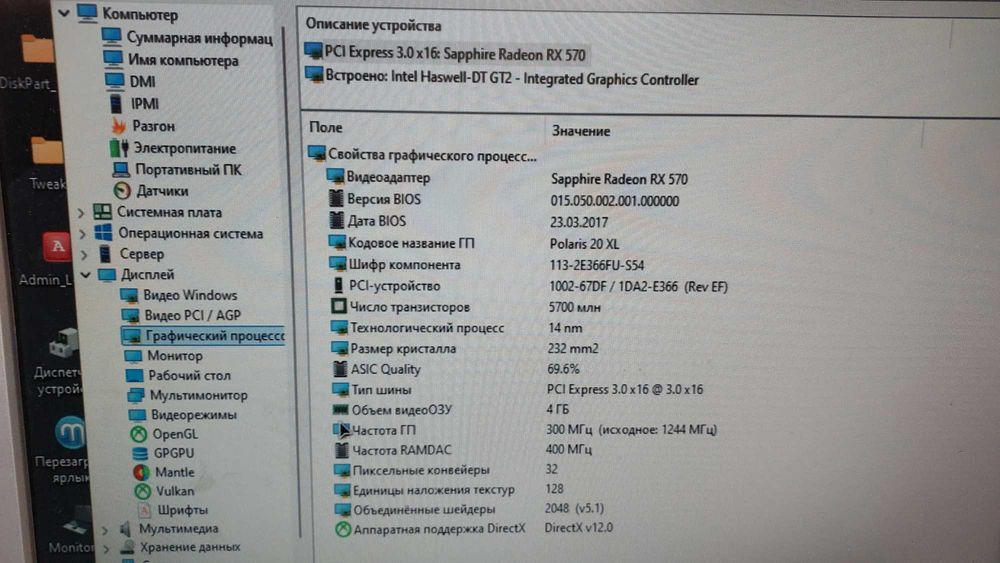This screenshot has width=1000, height=563.
Task: Expand the Операционная система node
Action: 82,233
